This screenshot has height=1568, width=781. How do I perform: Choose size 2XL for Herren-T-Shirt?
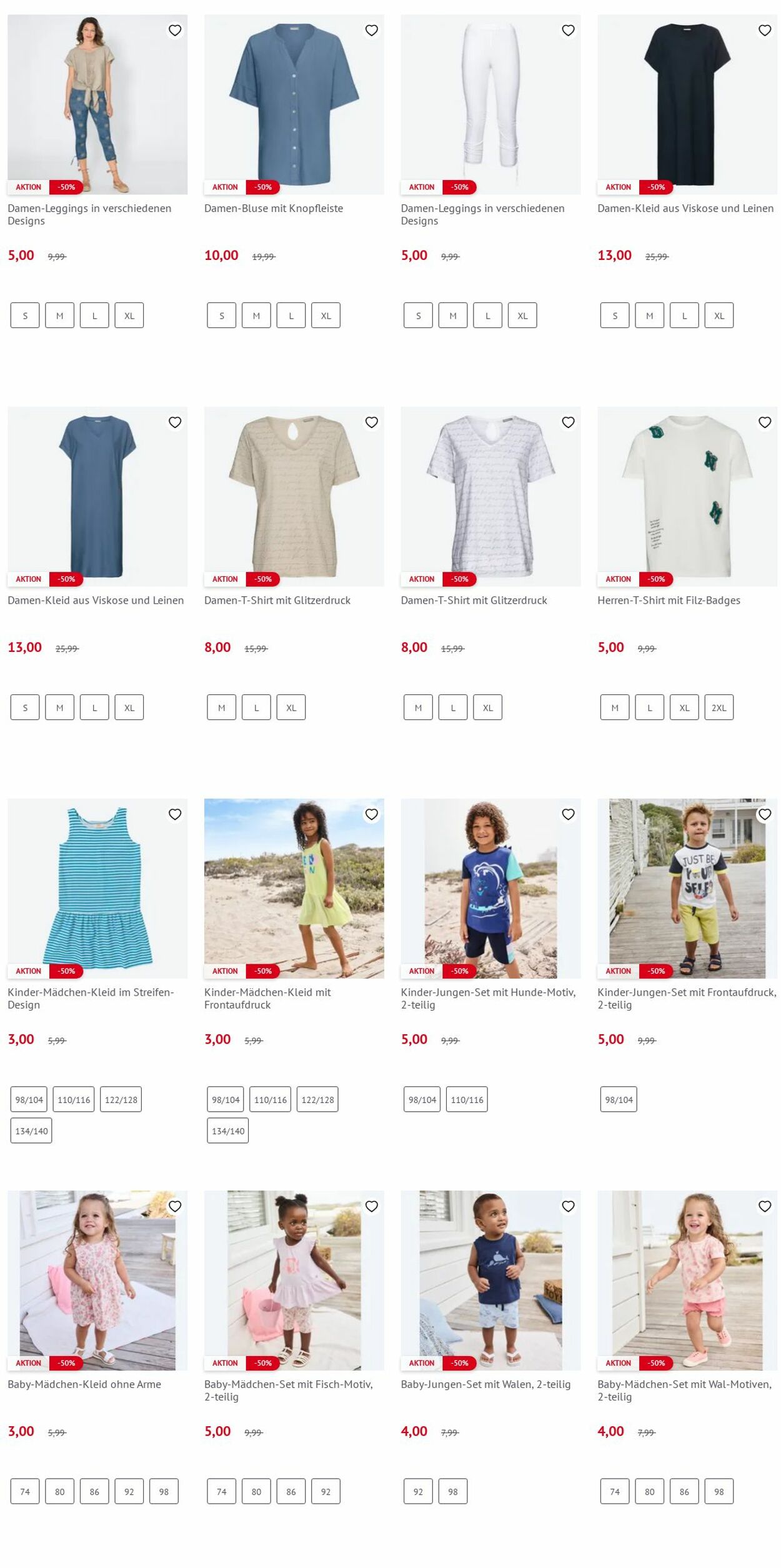[719, 707]
